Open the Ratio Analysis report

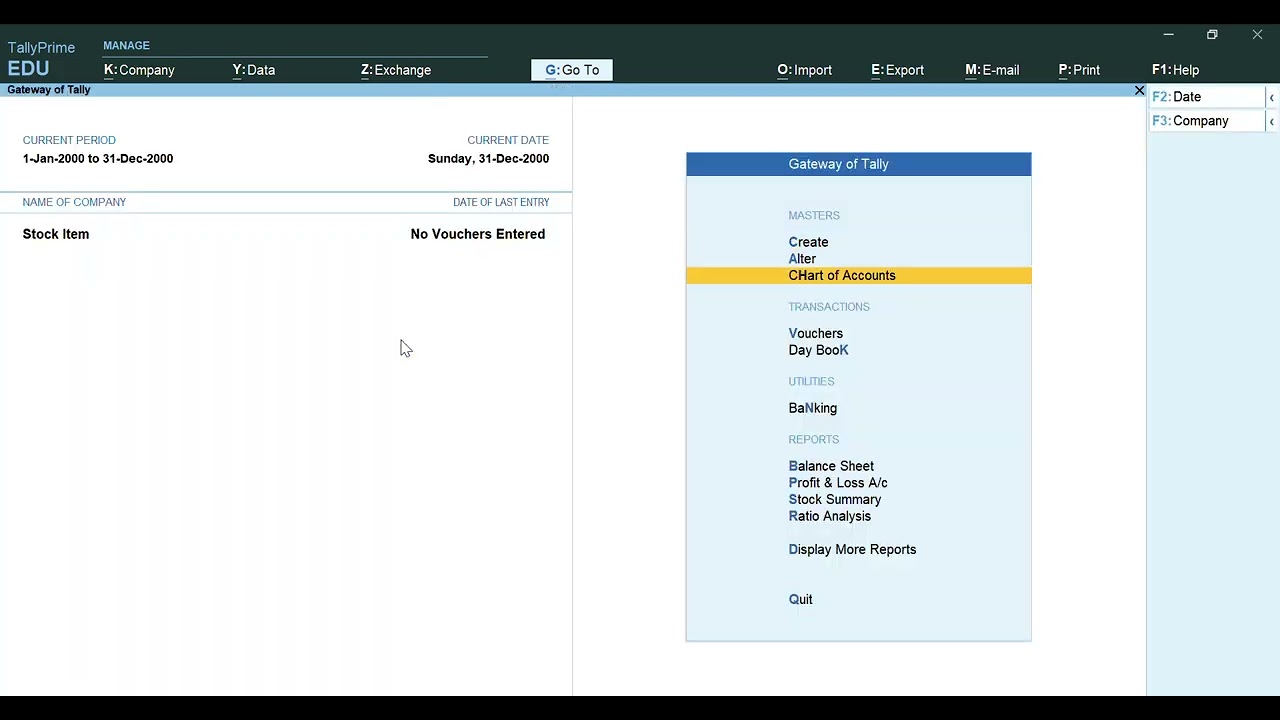click(x=830, y=517)
